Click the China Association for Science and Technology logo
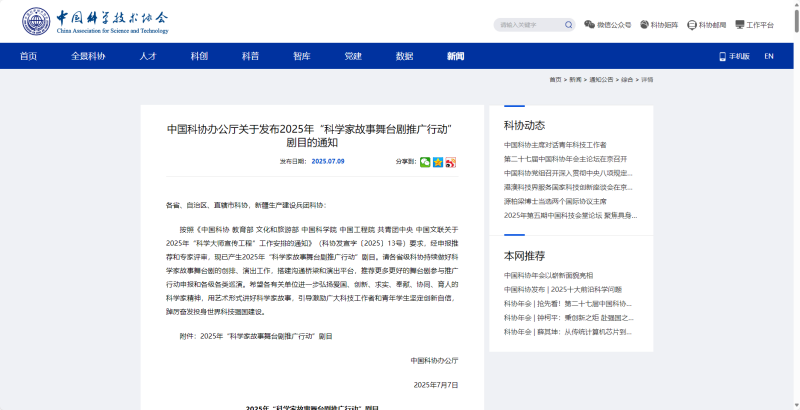 tap(95, 21)
